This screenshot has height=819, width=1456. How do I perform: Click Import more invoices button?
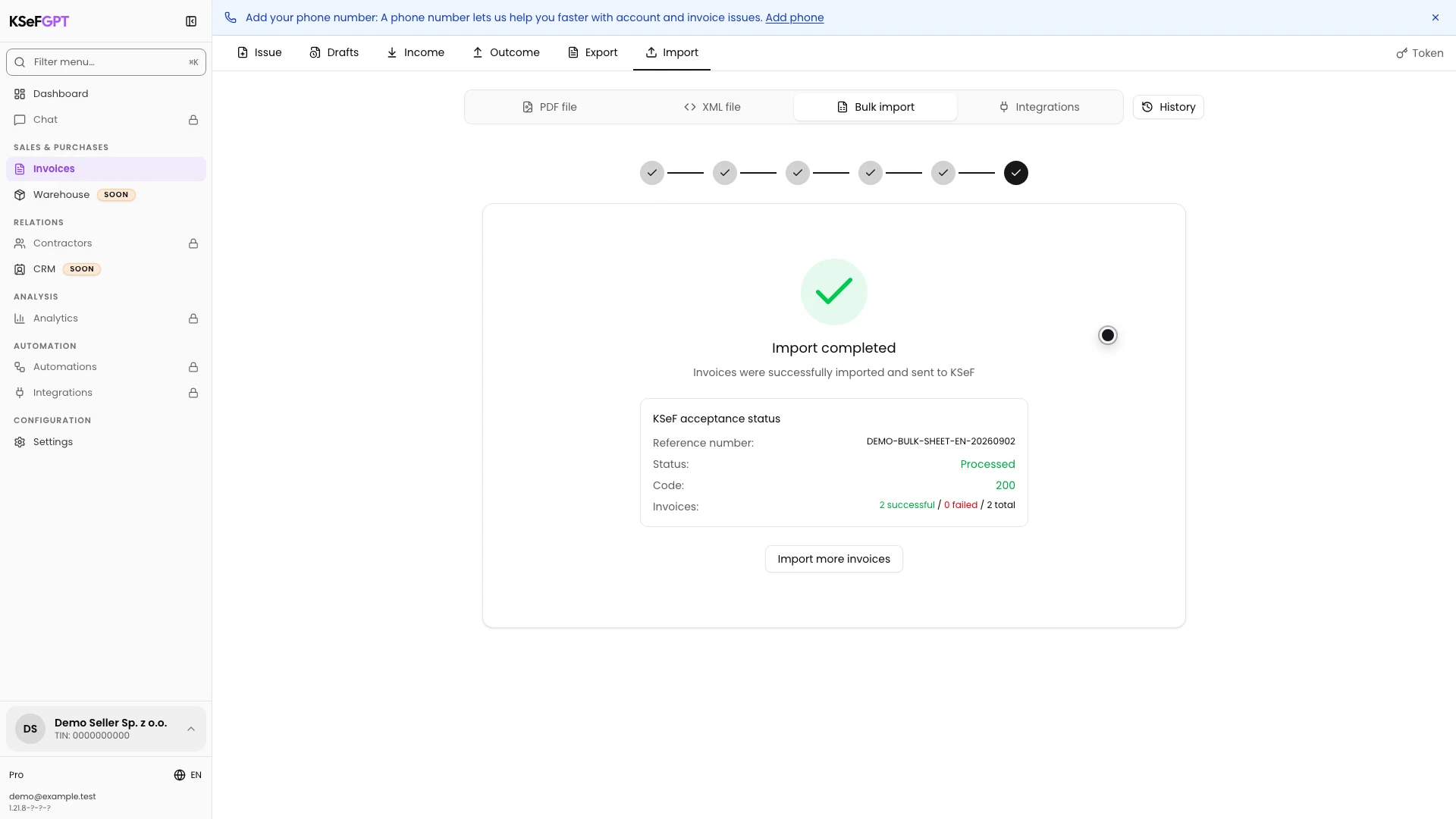pyautogui.click(x=833, y=559)
